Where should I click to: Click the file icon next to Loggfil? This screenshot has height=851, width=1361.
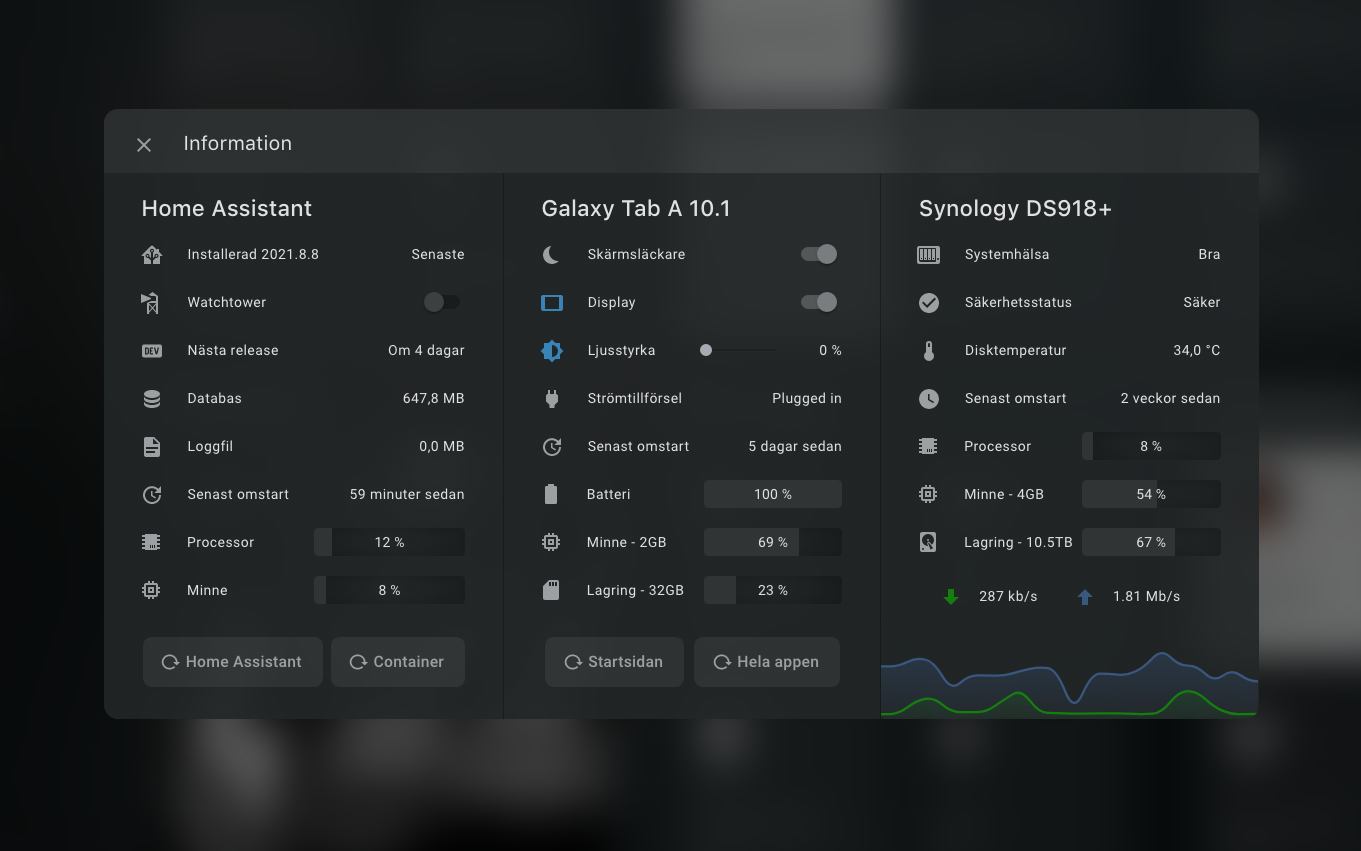tap(151, 447)
